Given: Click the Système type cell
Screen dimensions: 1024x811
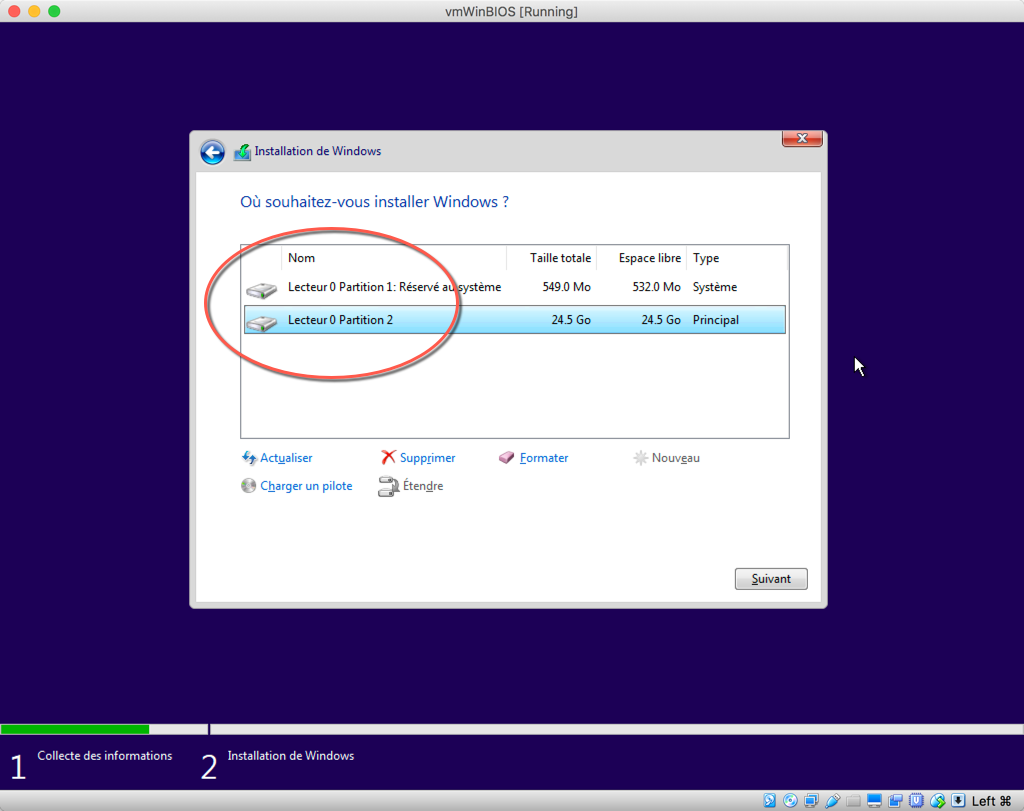Looking at the screenshot, I should (x=714, y=287).
